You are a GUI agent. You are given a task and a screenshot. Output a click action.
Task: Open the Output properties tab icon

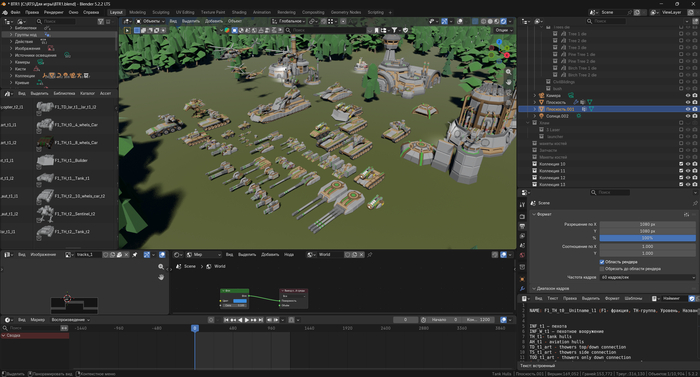(x=522, y=226)
